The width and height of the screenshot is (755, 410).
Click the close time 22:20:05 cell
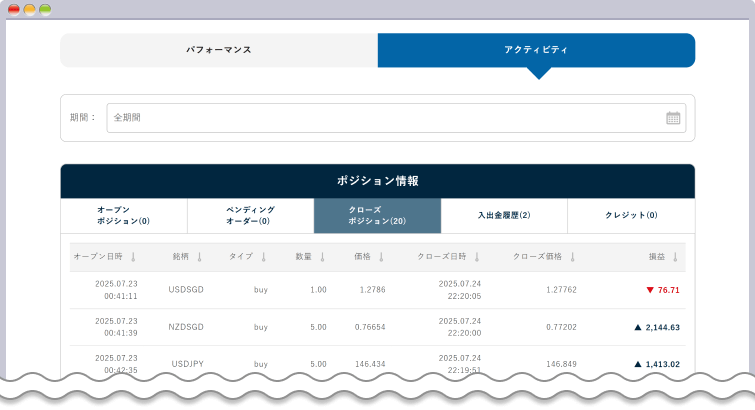point(464,296)
